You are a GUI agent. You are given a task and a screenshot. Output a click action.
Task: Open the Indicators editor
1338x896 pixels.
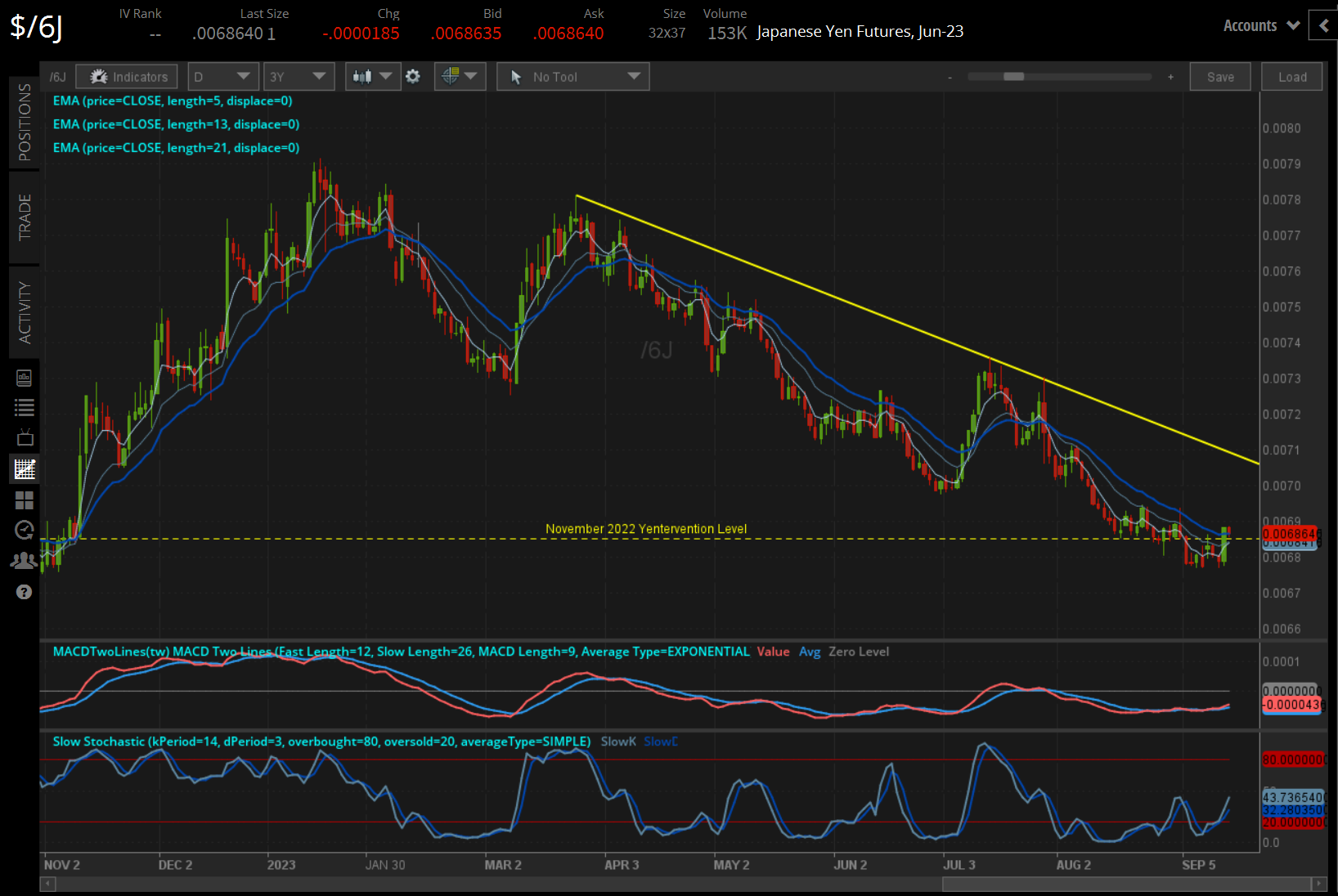(126, 76)
